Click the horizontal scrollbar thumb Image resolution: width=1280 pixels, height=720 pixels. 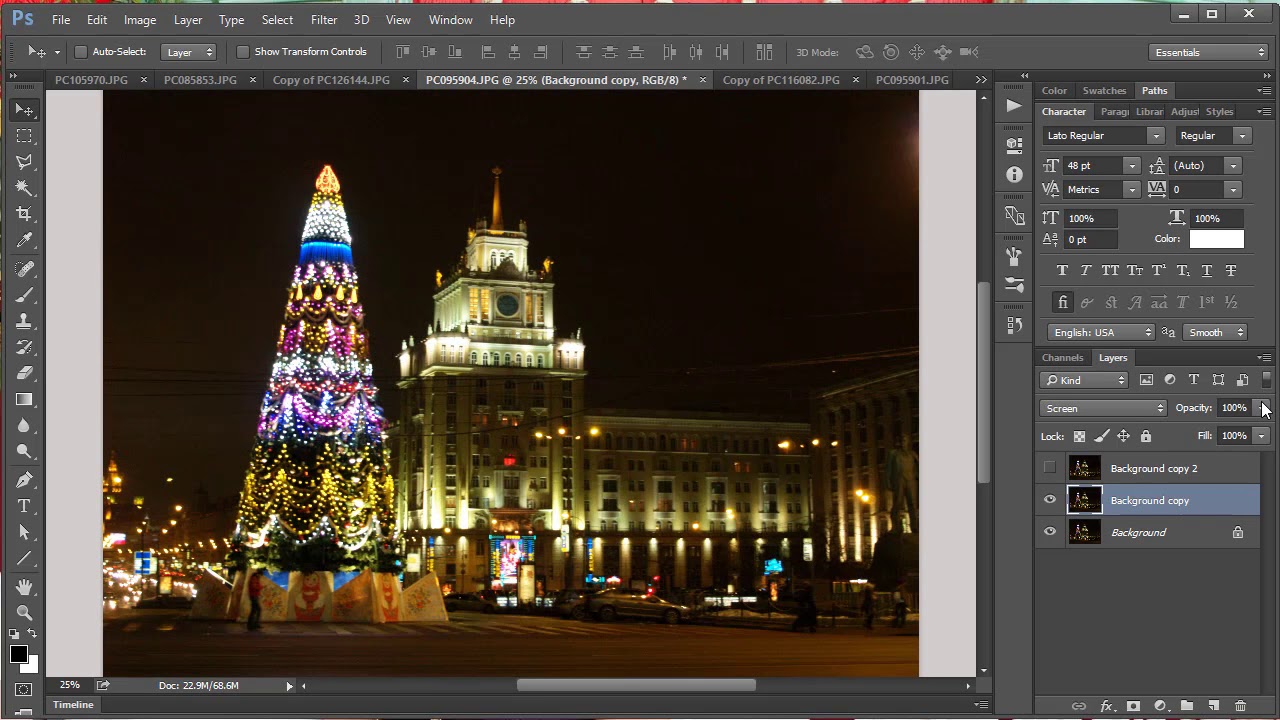click(x=636, y=685)
